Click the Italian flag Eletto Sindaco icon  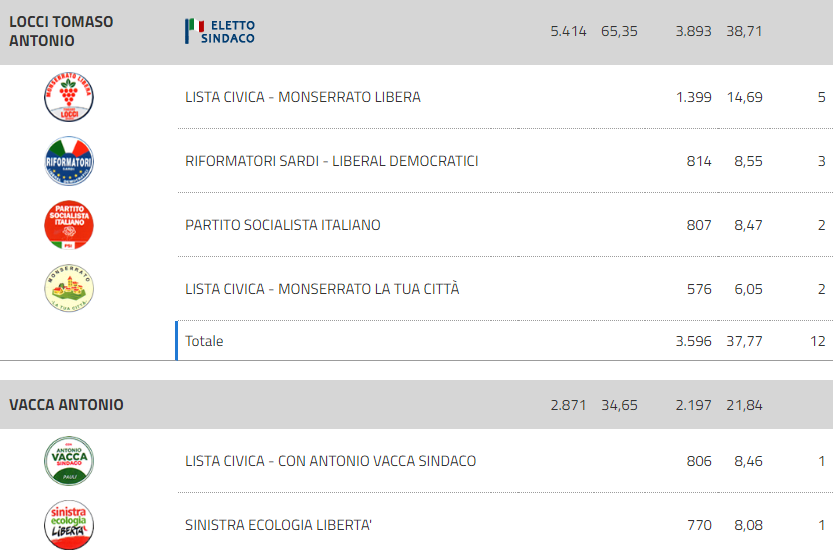coord(194,31)
